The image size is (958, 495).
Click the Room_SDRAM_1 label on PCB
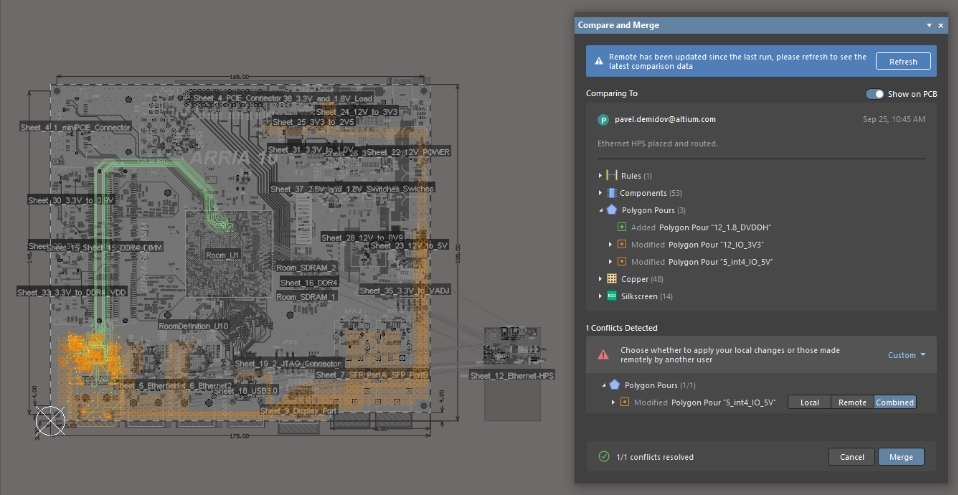(x=306, y=297)
